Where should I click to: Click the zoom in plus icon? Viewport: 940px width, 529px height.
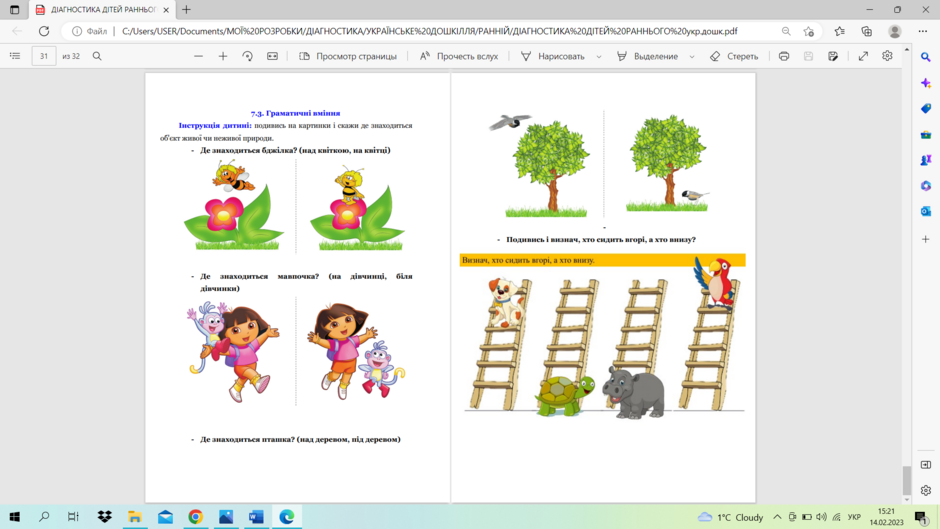(223, 56)
